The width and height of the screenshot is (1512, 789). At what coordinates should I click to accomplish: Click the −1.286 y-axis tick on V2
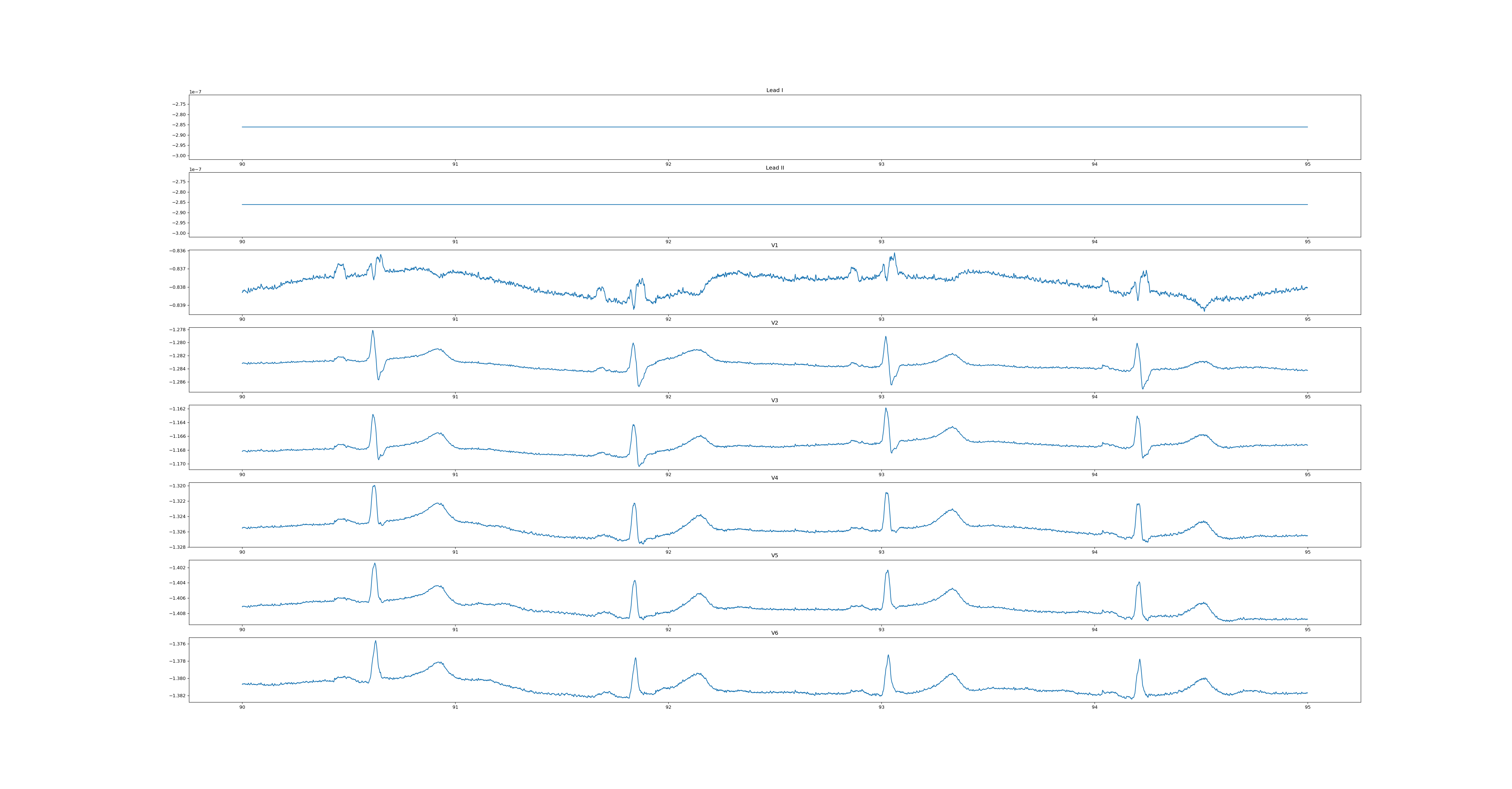(x=177, y=382)
